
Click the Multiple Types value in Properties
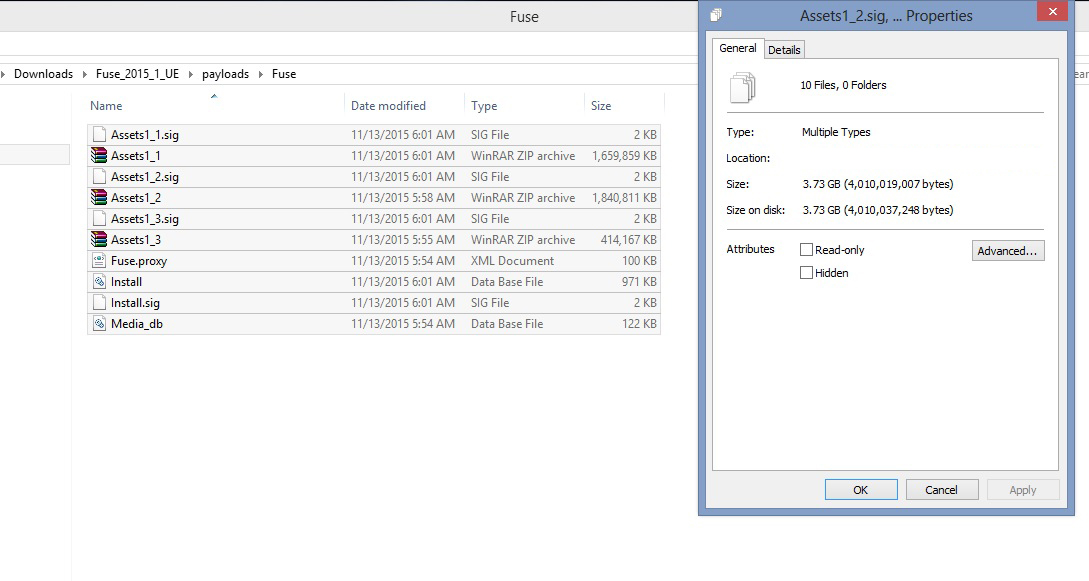click(836, 132)
